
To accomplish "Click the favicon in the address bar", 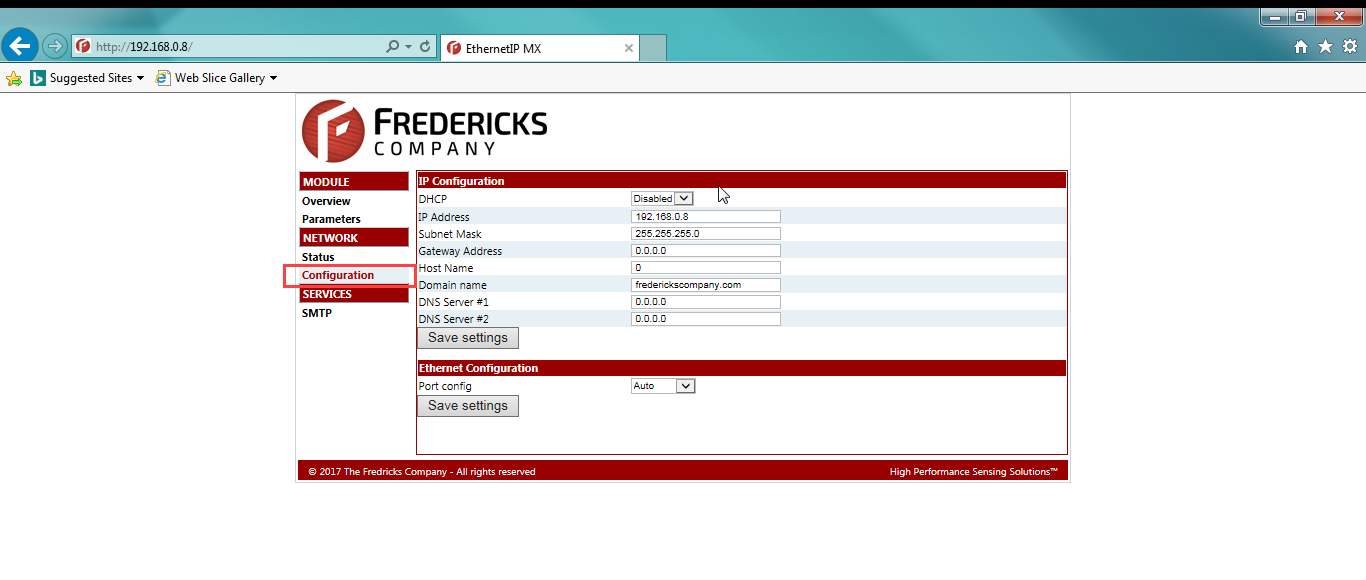I will (x=83, y=47).
